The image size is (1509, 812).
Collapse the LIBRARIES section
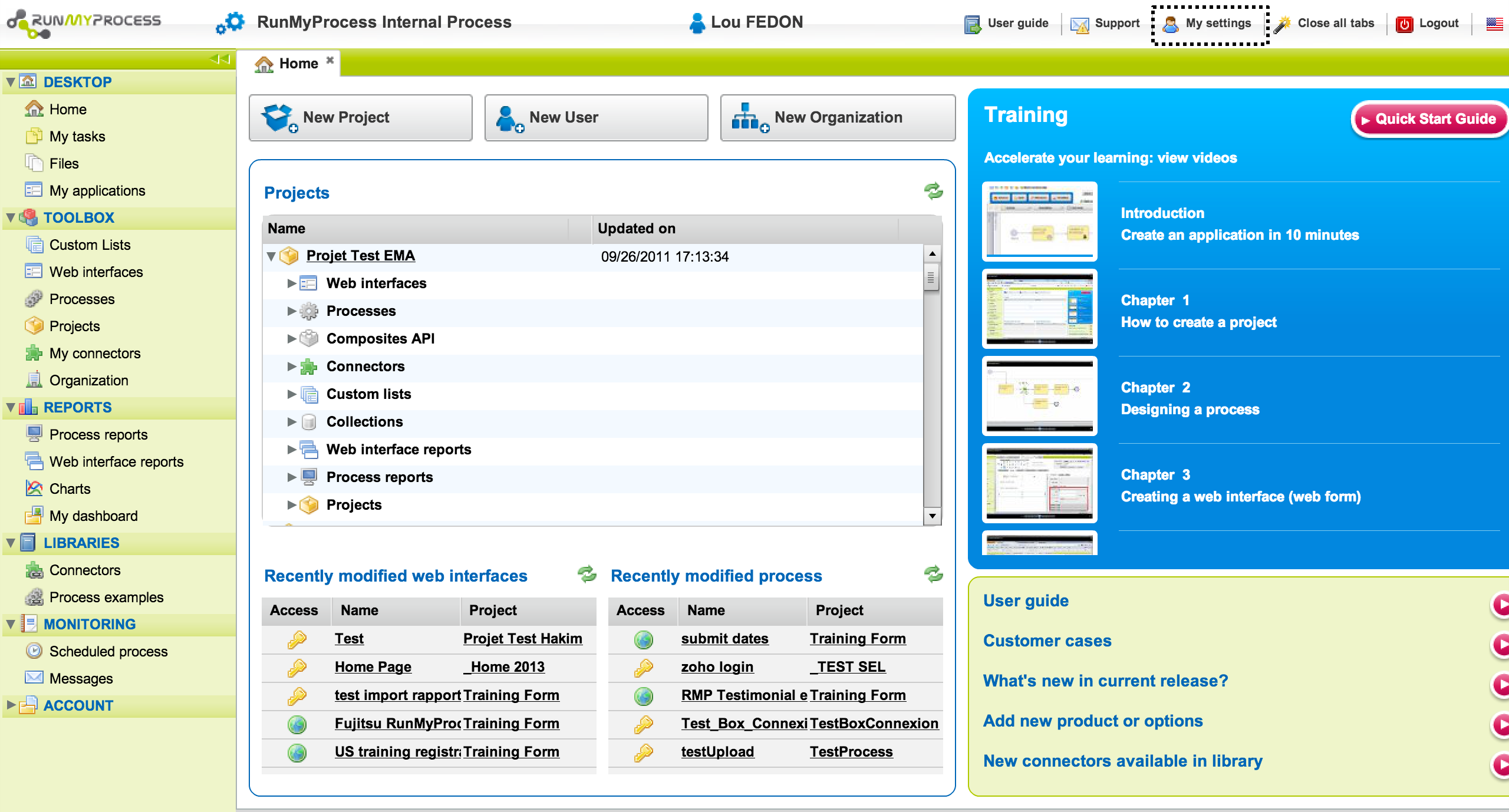coord(11,543)
